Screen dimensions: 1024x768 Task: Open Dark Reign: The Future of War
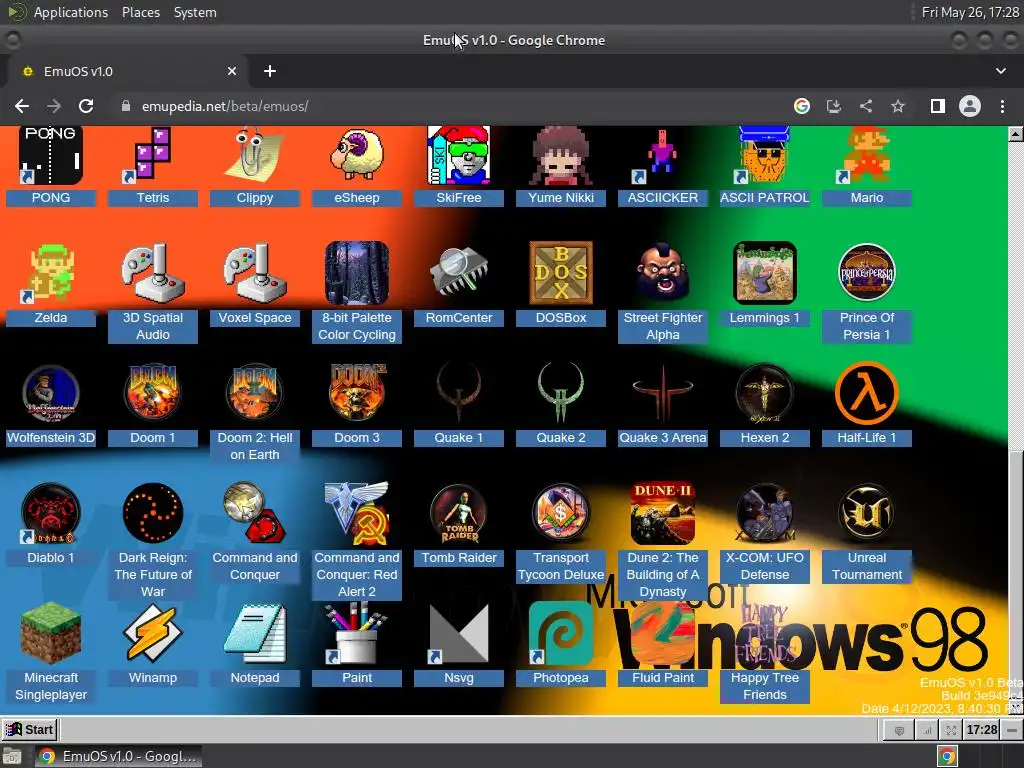153,513
